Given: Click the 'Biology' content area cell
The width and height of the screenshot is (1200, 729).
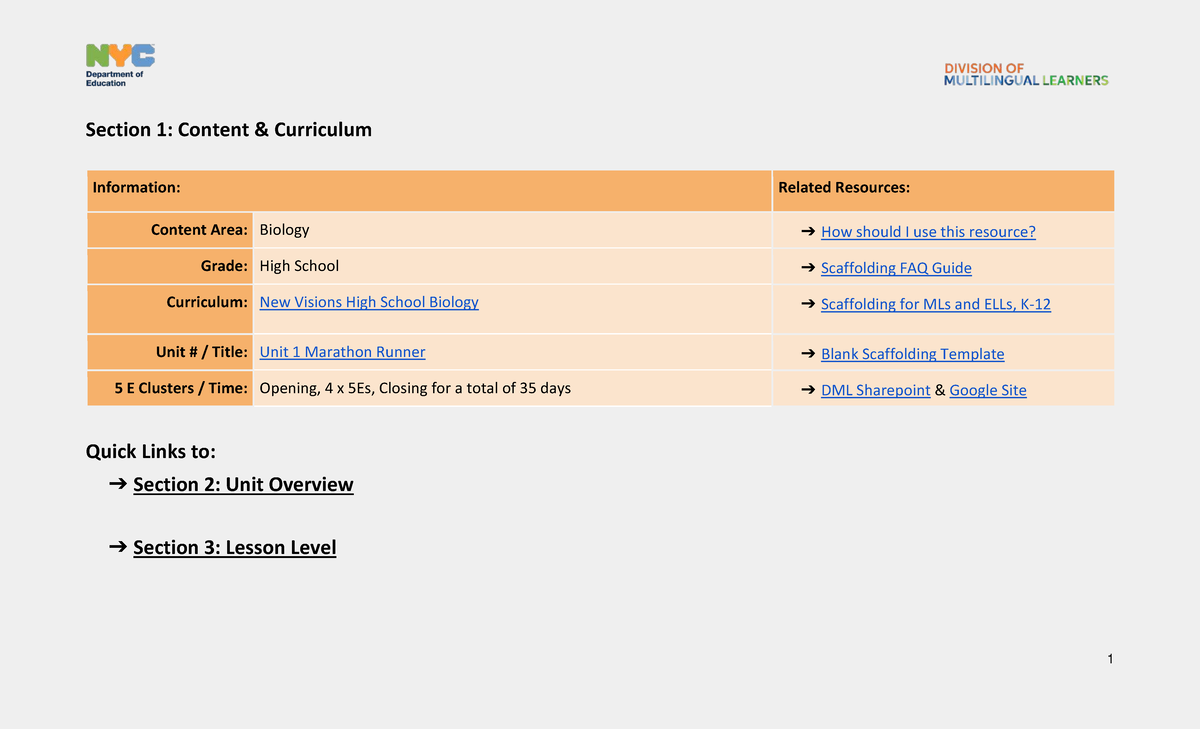Looking at the screenshot, I should [x=285, y=230].
